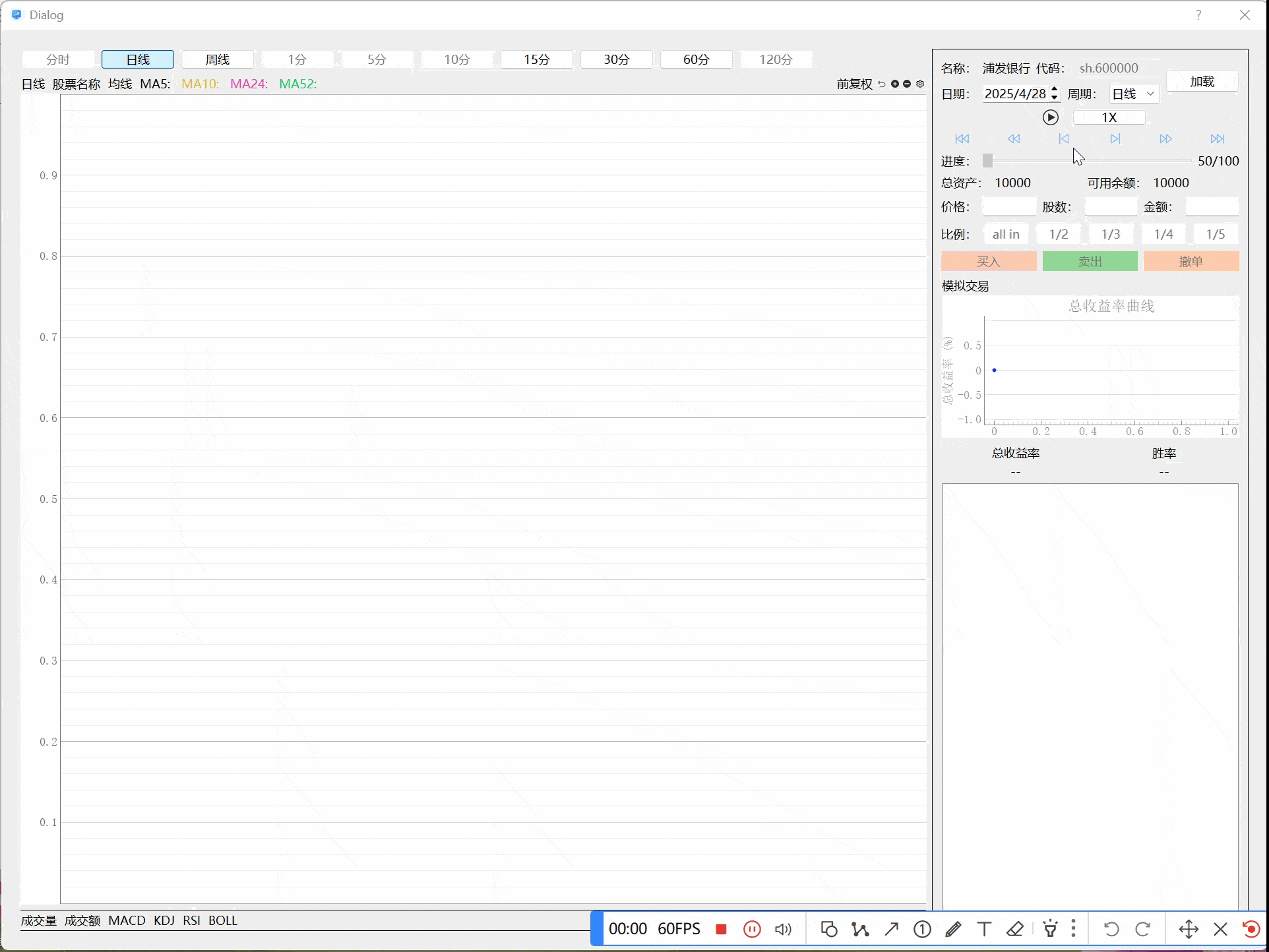Click the 进度 progress slider handle
1269x952 pixels.
987,161
